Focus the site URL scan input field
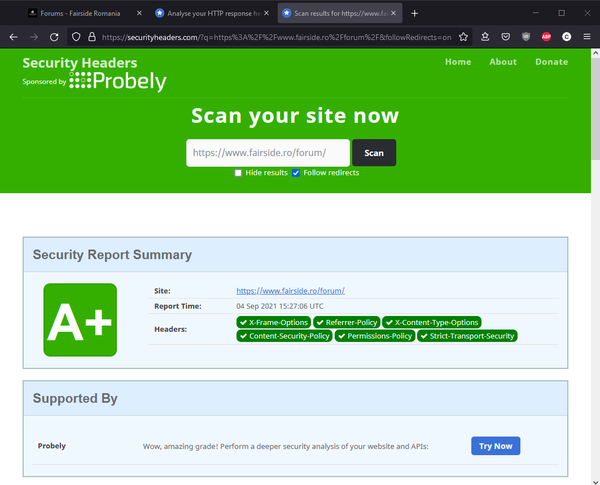Viewport: 600px width, 485px height. pyautogui.click(x=268, y=153)
